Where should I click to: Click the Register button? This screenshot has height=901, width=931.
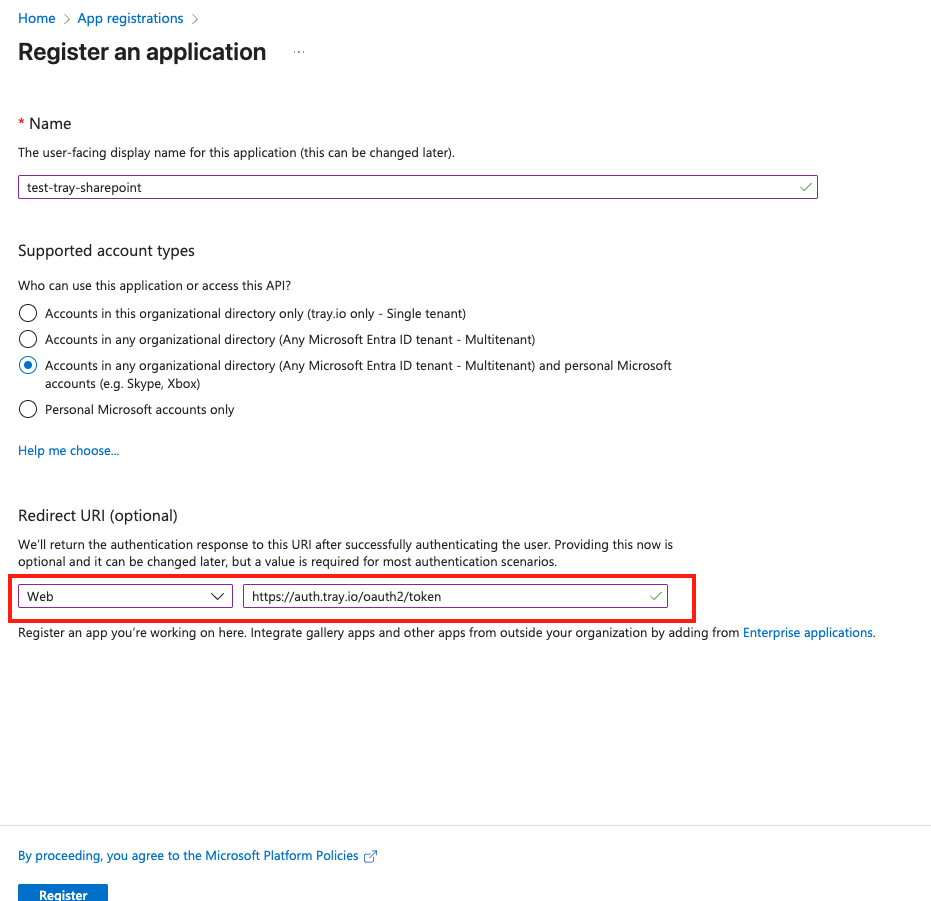[62, 893]
